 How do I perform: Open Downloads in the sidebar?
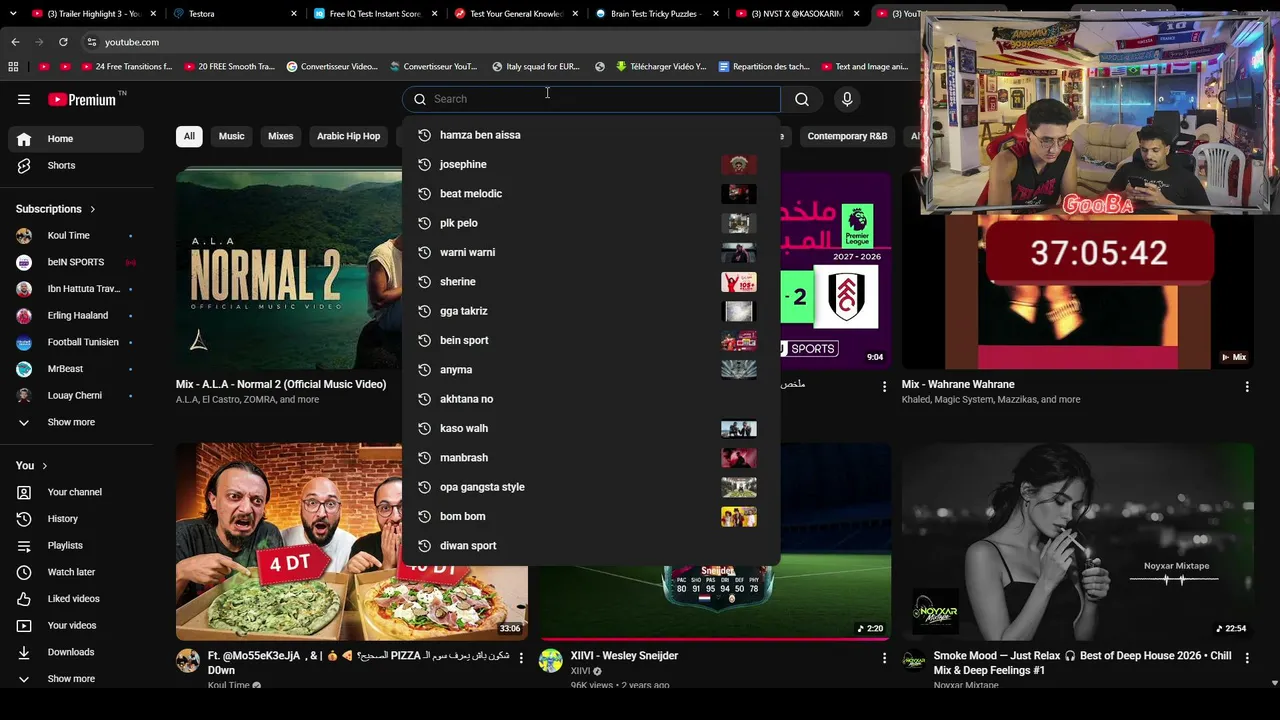point(75,652)
